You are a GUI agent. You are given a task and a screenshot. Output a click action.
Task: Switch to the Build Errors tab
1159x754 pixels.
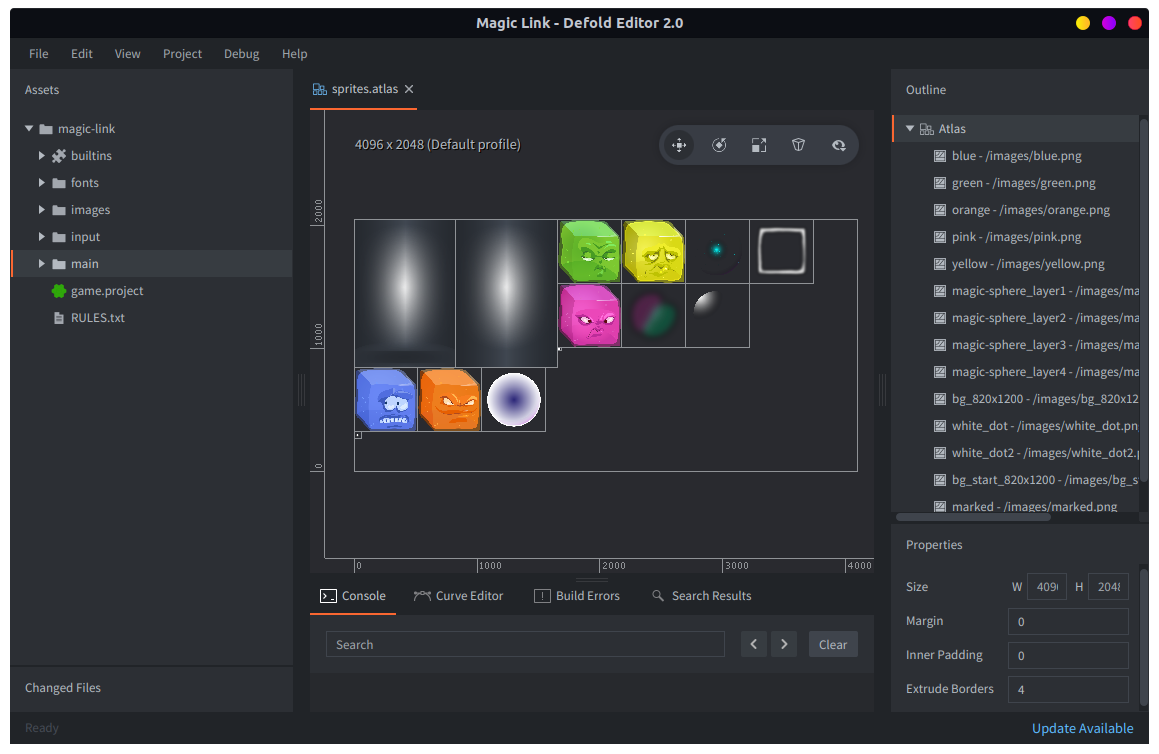click(577, 596)
